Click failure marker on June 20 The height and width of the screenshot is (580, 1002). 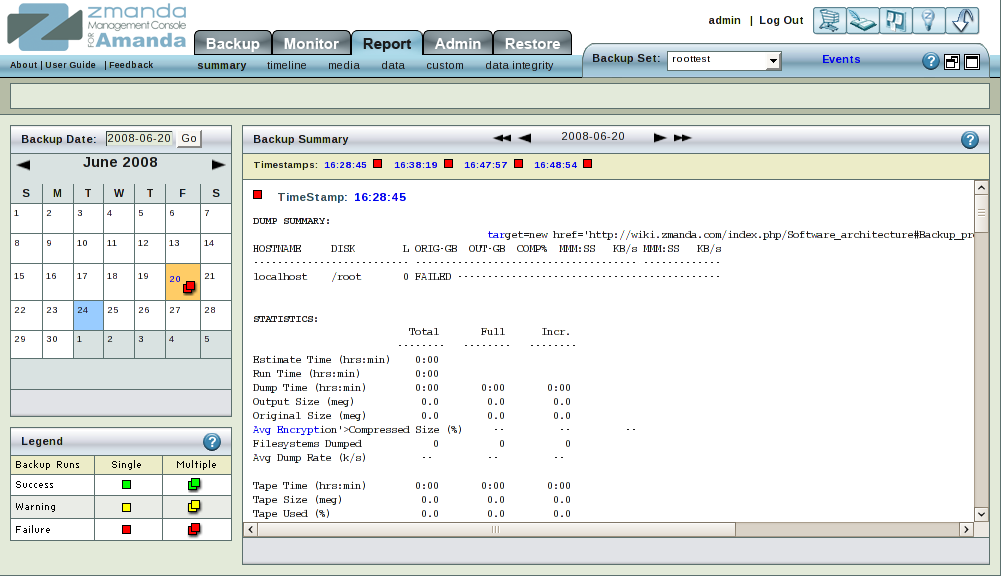click(189, 287)
